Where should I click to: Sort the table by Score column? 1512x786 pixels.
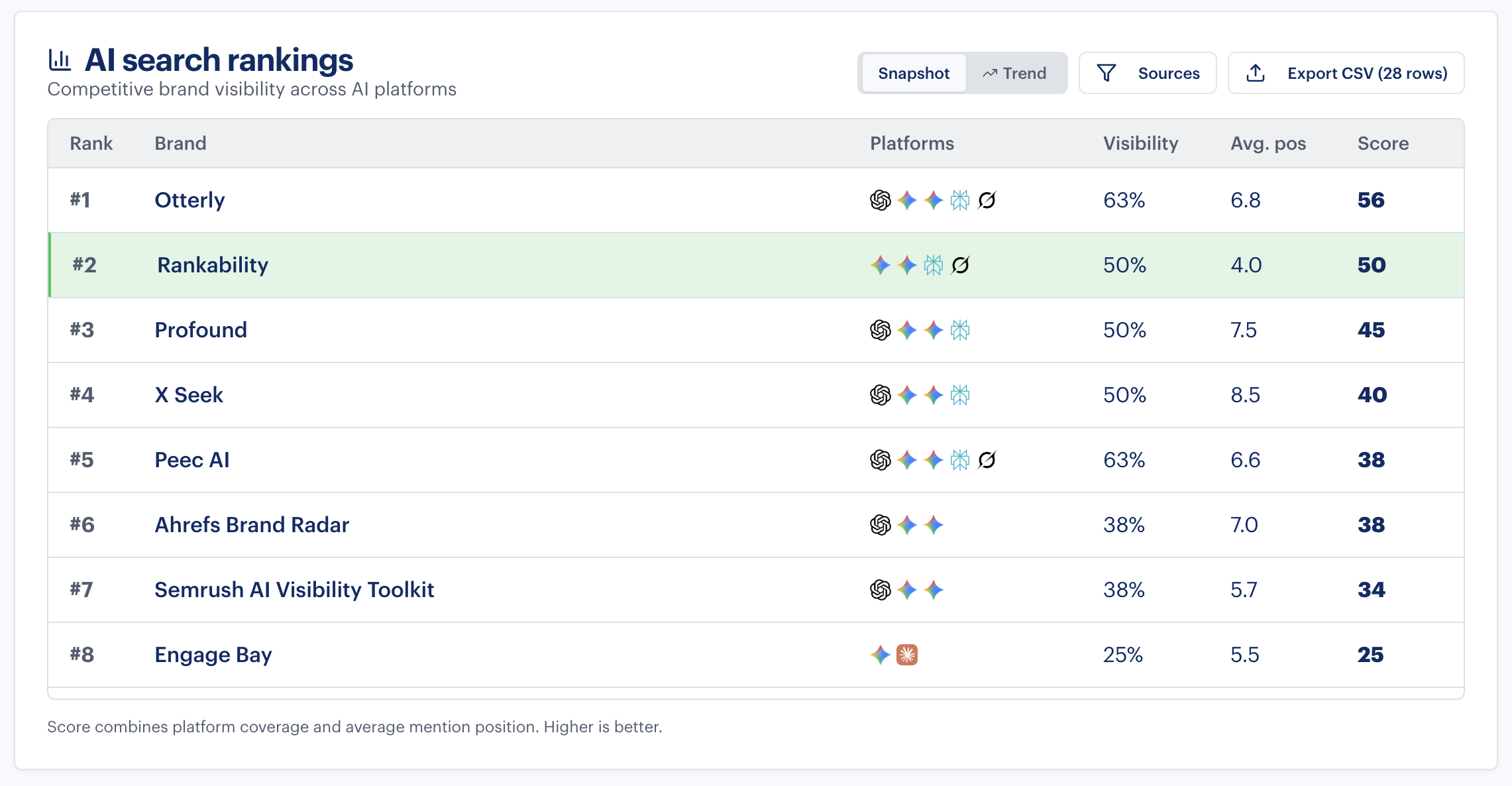coord(1383,143)
